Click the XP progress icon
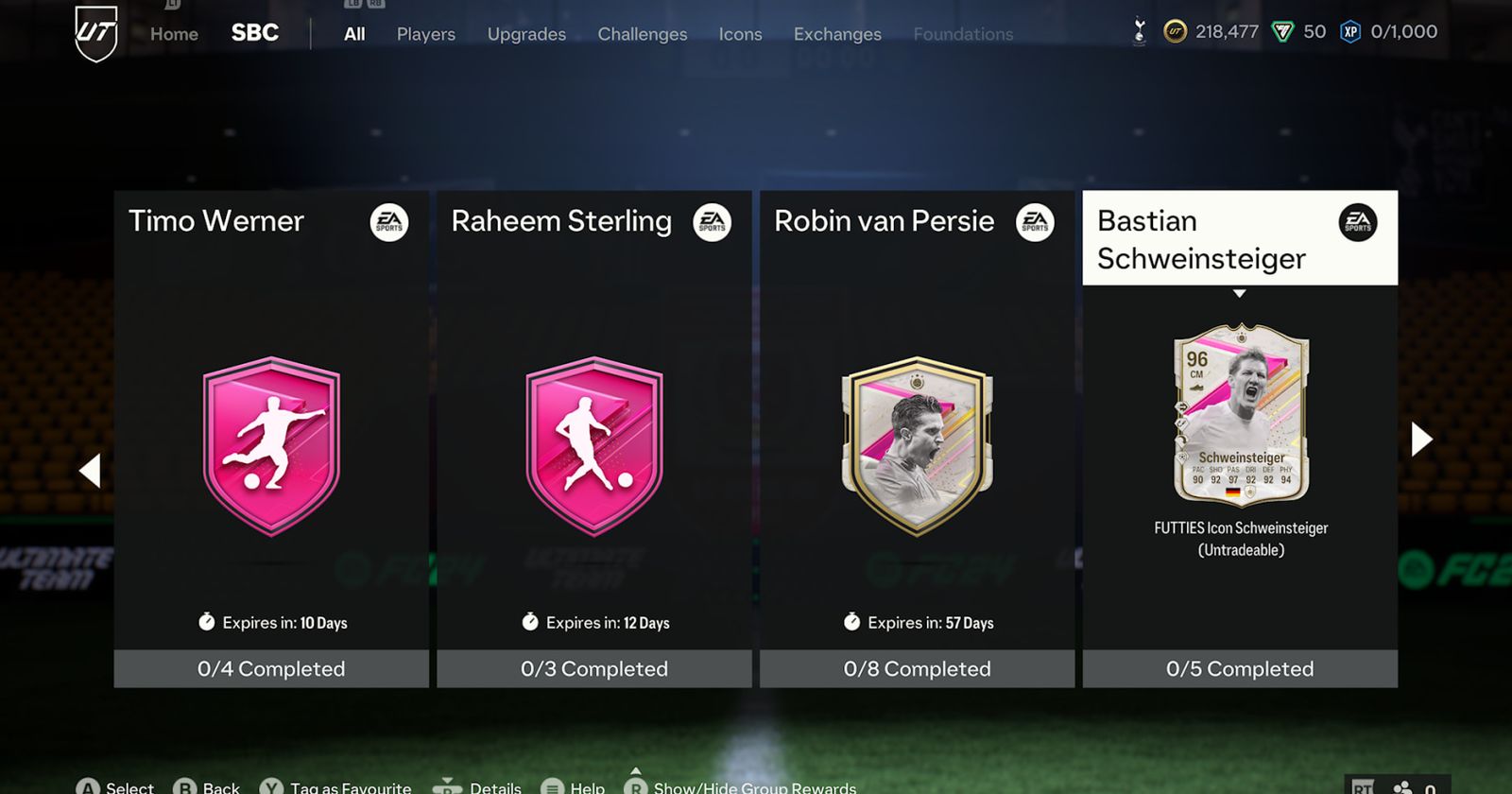 tap(1350, 32)
